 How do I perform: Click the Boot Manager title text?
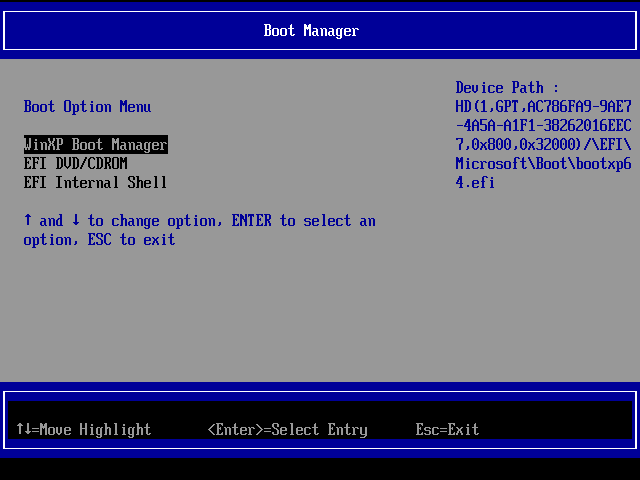click(311, 31)
